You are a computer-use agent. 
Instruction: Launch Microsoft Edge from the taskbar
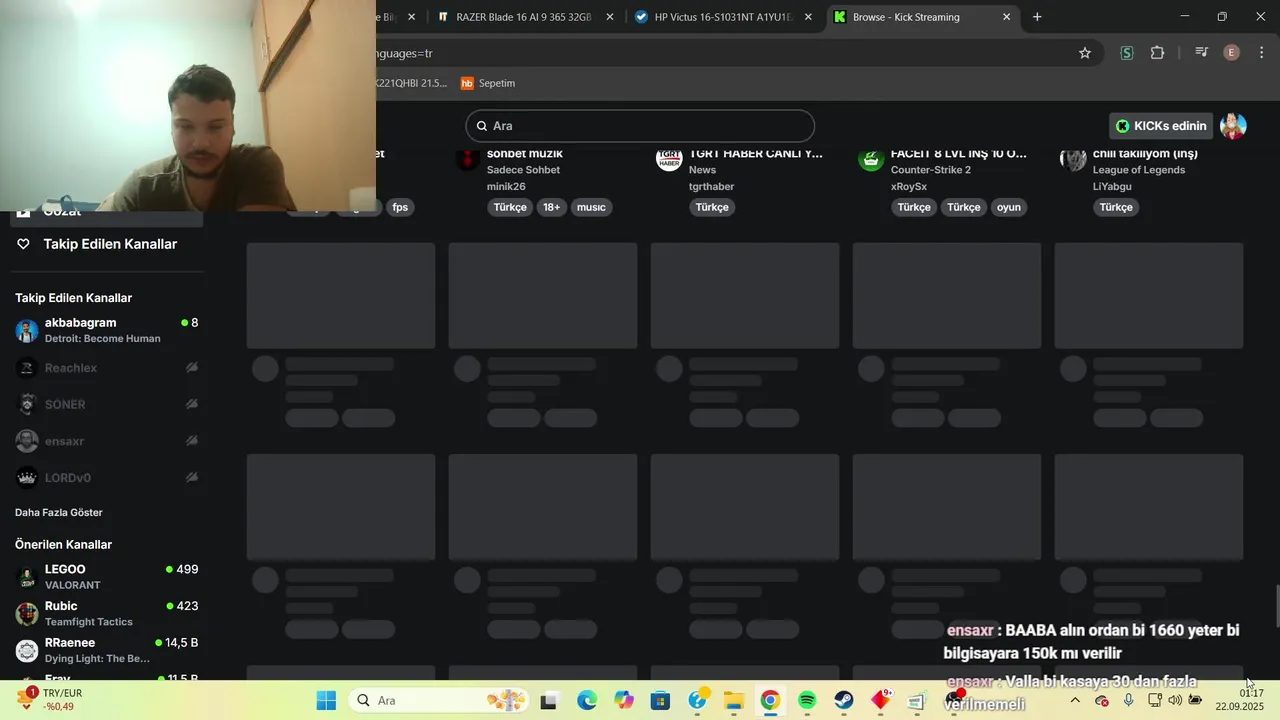point(587,700)
